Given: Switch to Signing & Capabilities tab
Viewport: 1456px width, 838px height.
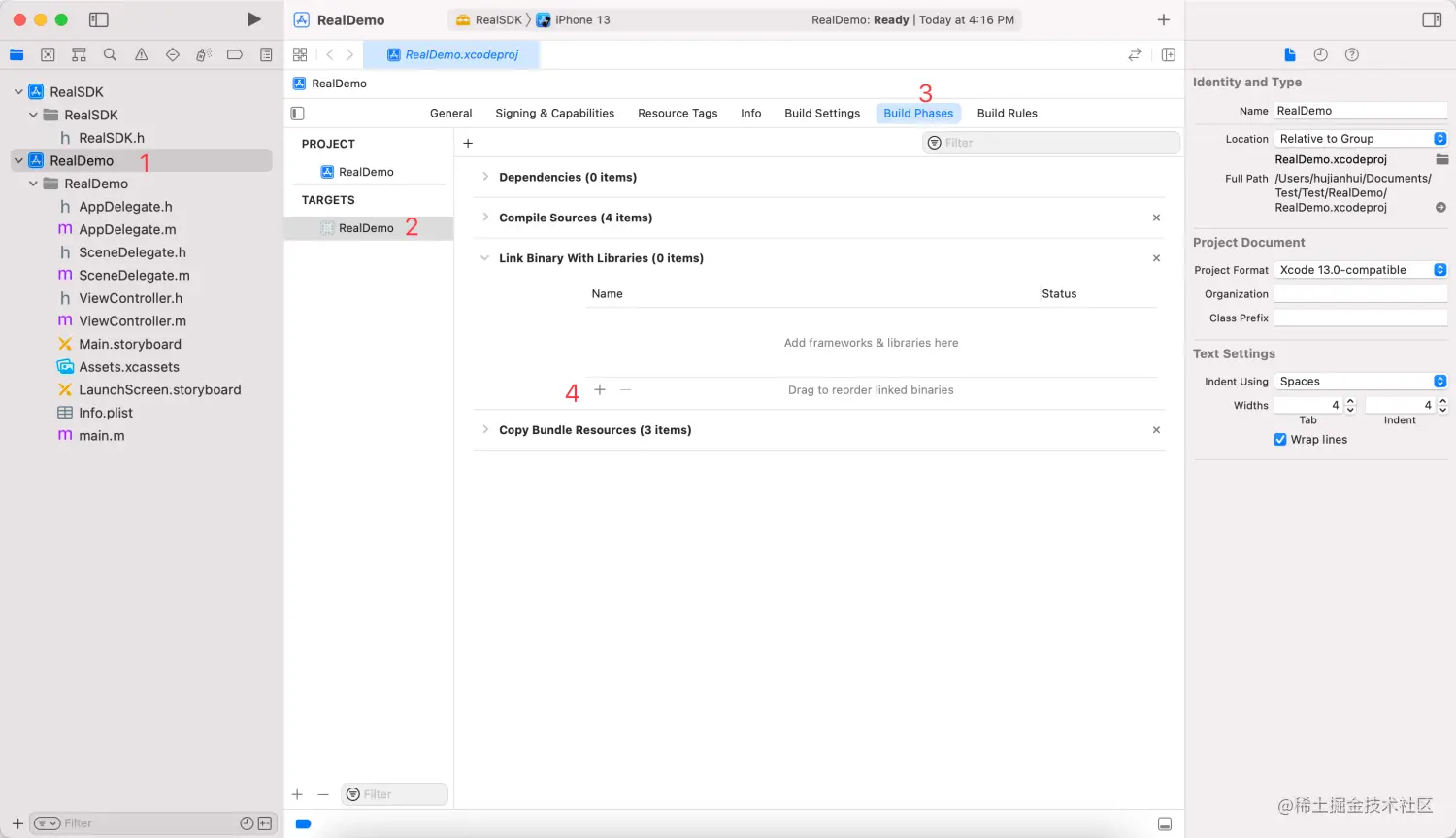Looking at the screenshot, I should (554, 114).
